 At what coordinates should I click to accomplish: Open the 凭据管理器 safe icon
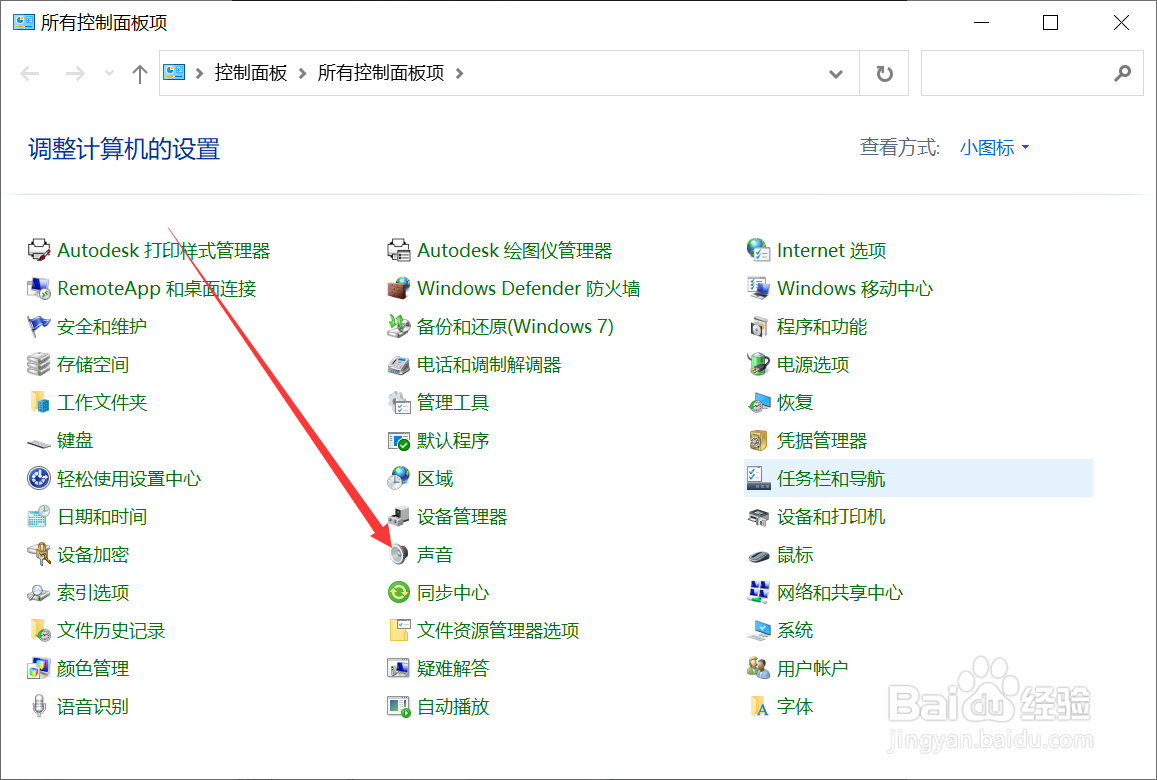click(759, 441)
